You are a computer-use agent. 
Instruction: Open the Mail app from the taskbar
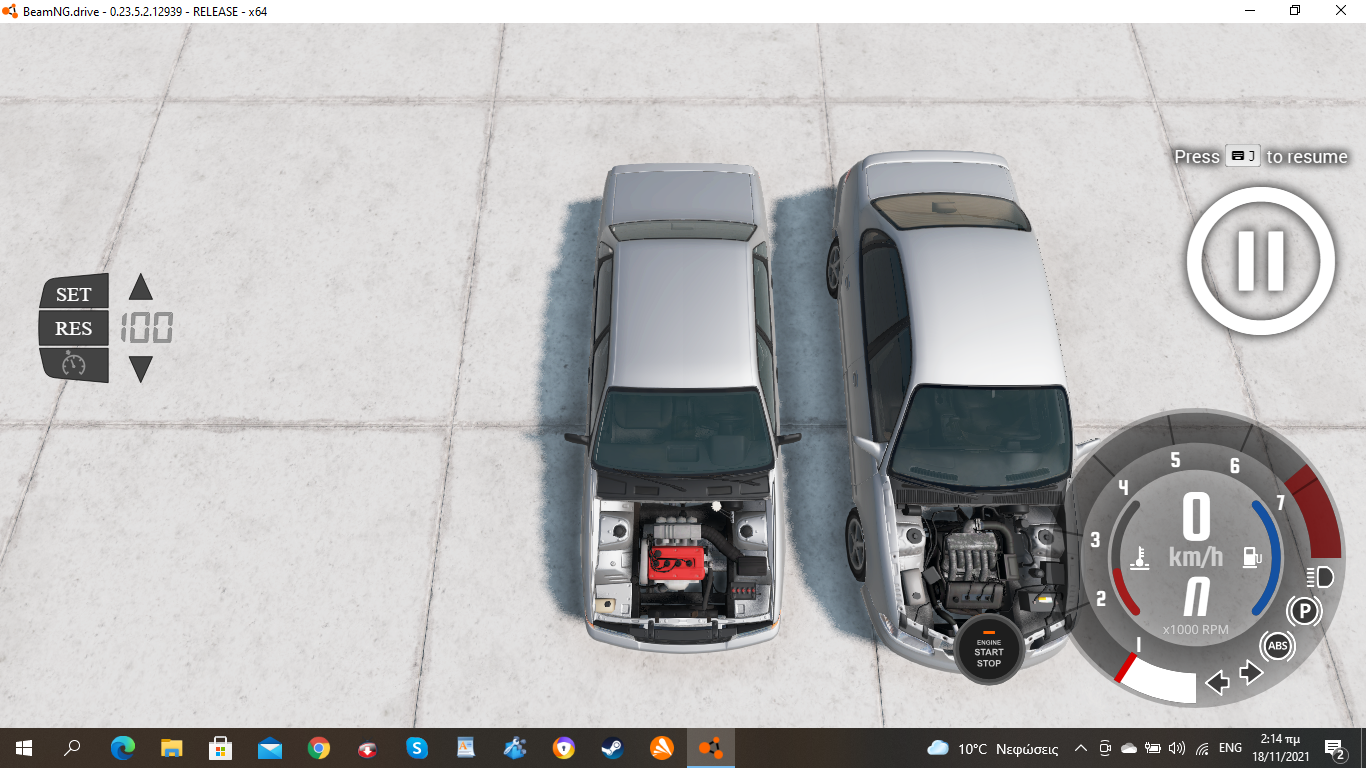click(270, 747)
